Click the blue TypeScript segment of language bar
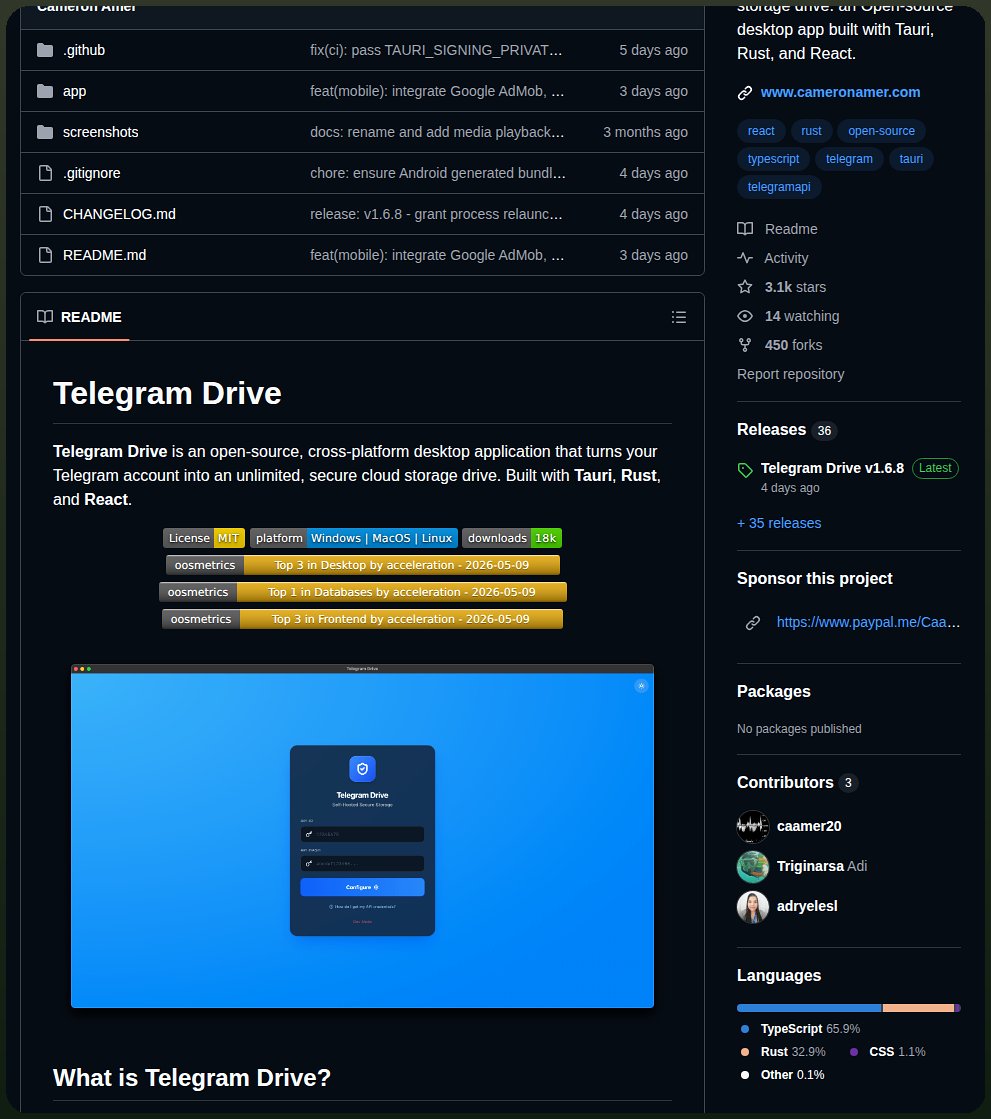The height and width of the screenshot is (1119, 991). coord(809,1008)
